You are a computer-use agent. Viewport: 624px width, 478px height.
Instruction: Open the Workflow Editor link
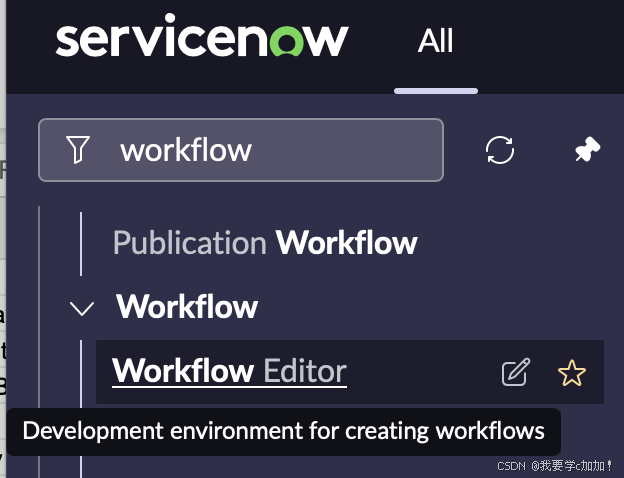pos(229,371)
